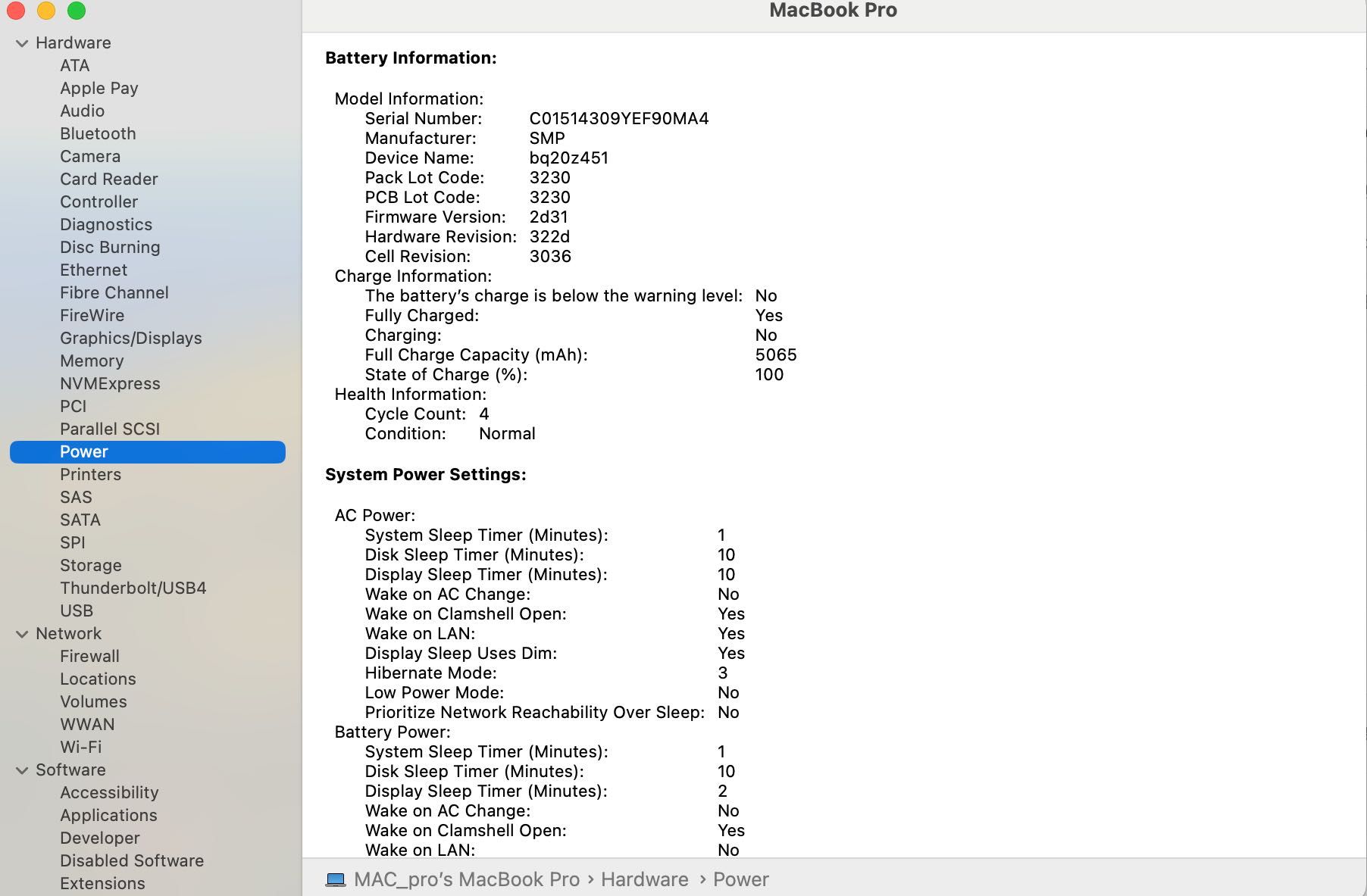Select WWAN in the sidebar

(x=88, y=725)
